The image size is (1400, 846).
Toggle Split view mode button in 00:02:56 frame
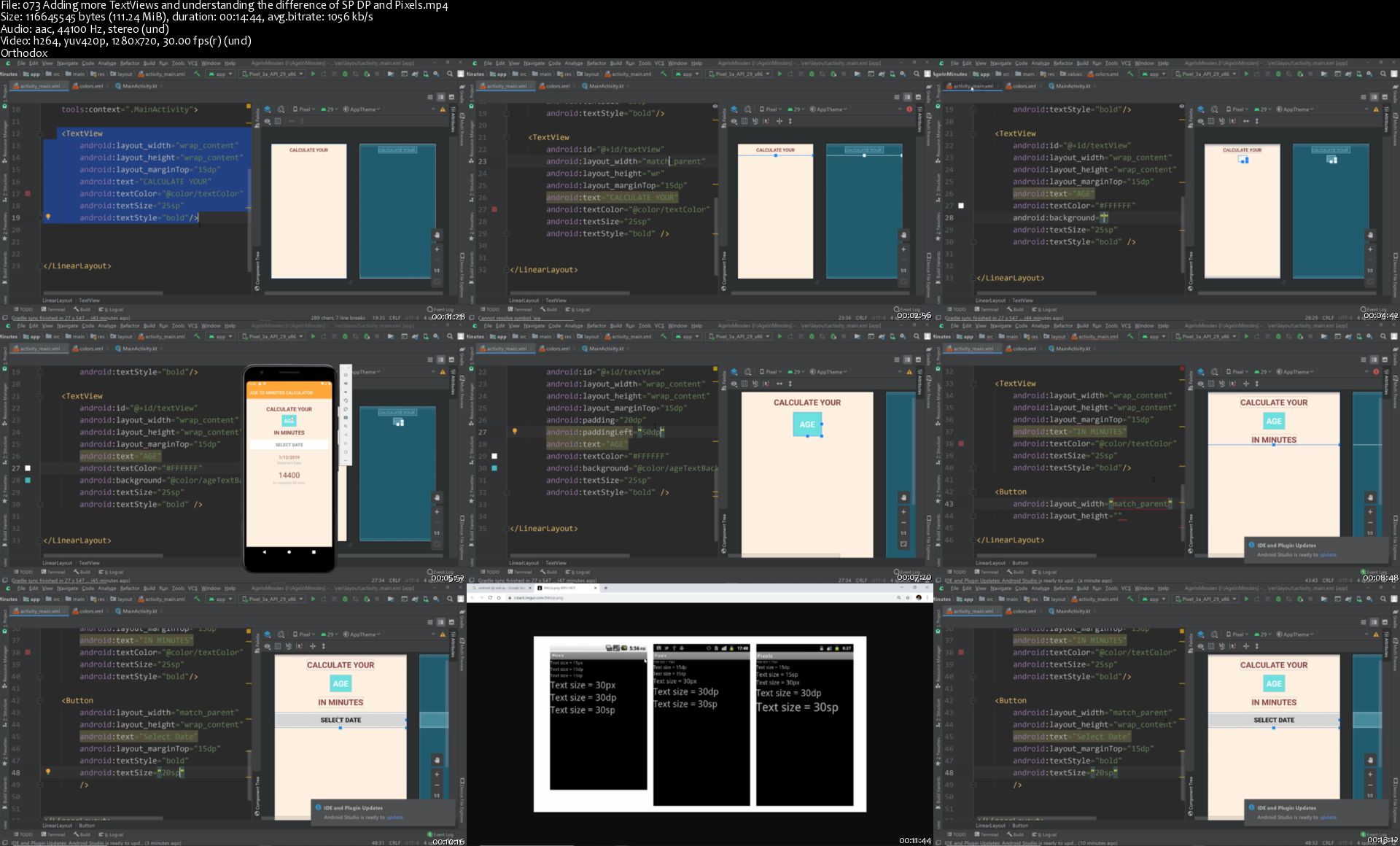click(x=907, y=97)
